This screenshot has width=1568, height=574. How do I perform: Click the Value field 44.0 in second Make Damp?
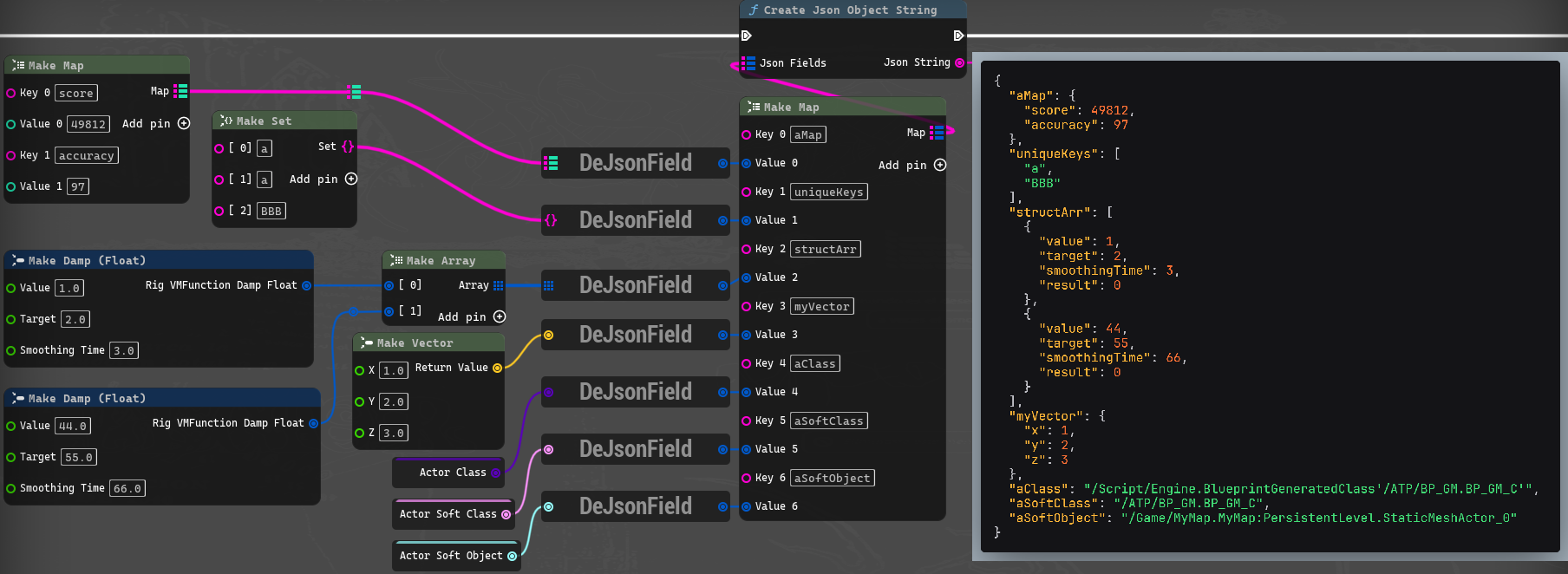click(73, 426)
